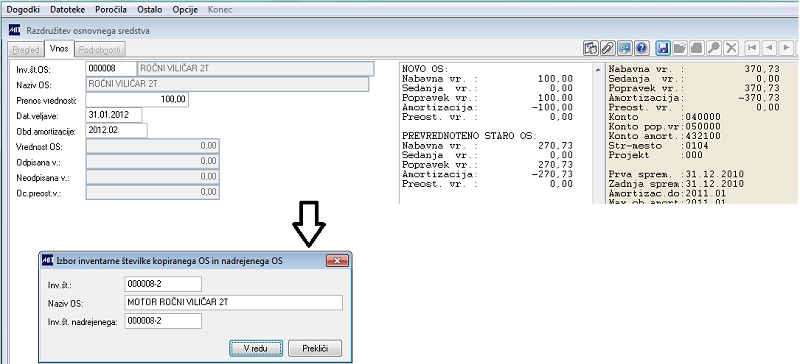This screenshot has width=800, height=364.
Task: Close the Izbor inventarne številke dialog
Action: tap(337, 260)
